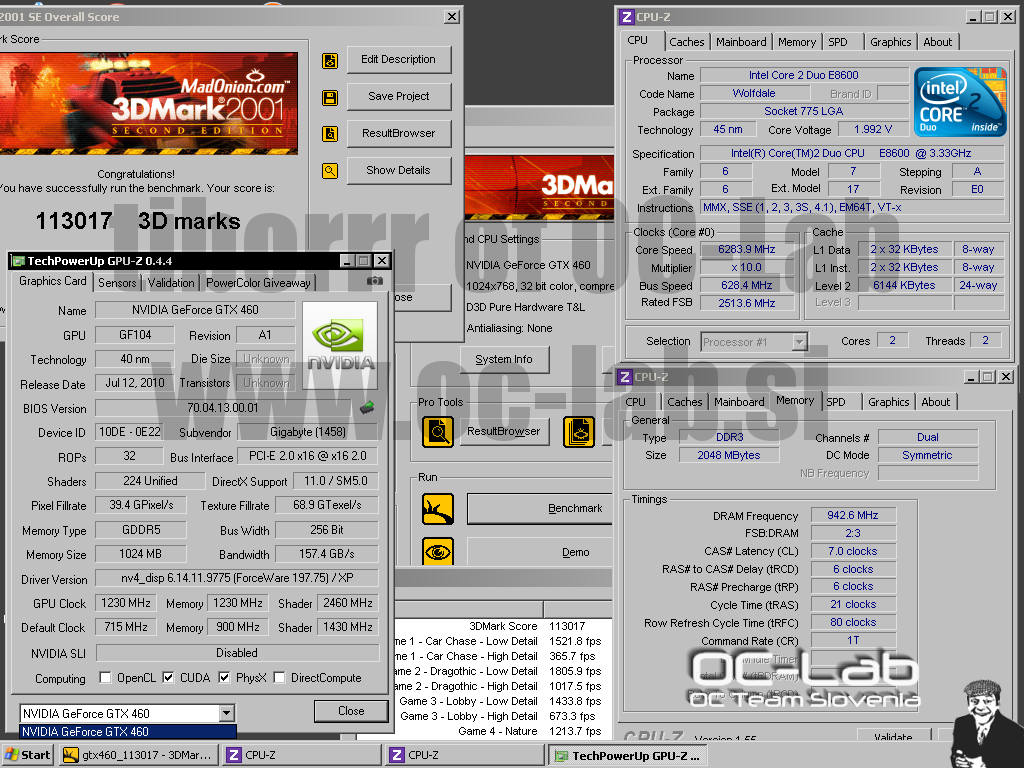Open About tab in upper CPU-Z window

tap(937, 42)
